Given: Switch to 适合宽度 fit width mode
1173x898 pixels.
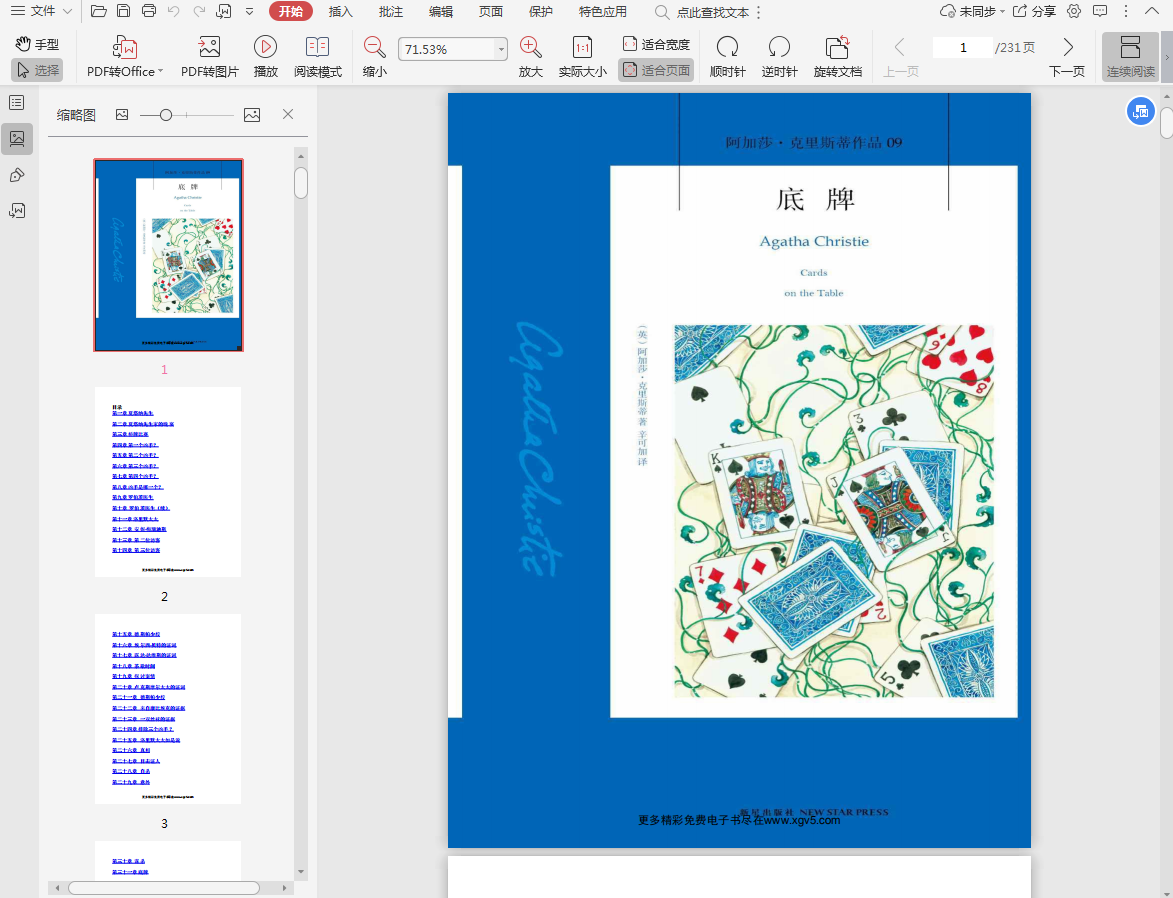Looking at the screenshot, I should (656, 45).
